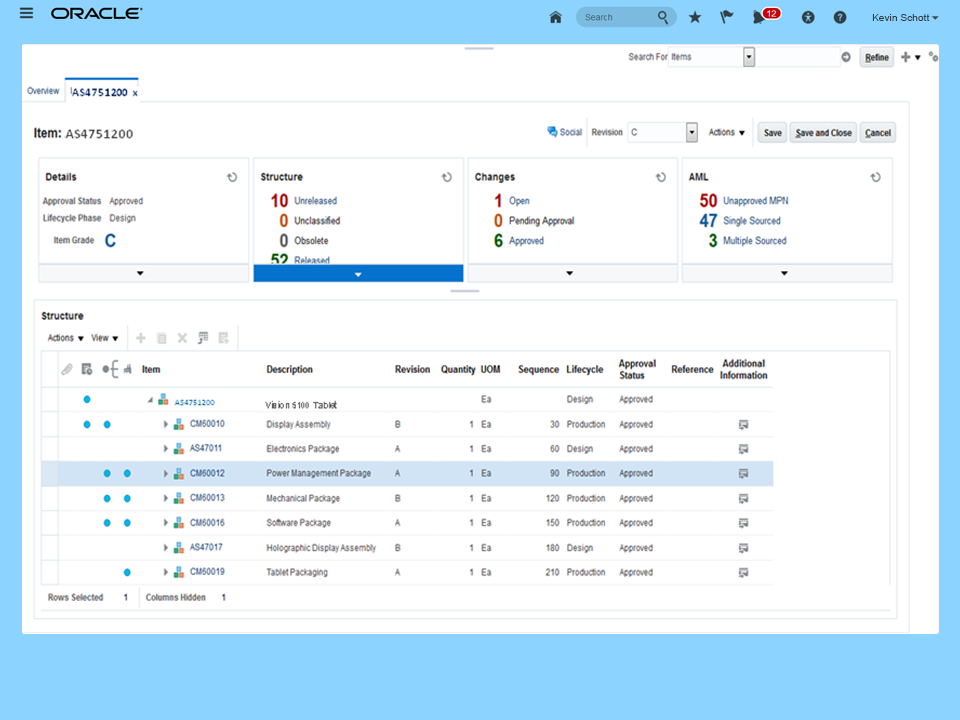Go to the Home icon
Image resolution: width=960 pixels, height=720 pixels.
point(555,17)
